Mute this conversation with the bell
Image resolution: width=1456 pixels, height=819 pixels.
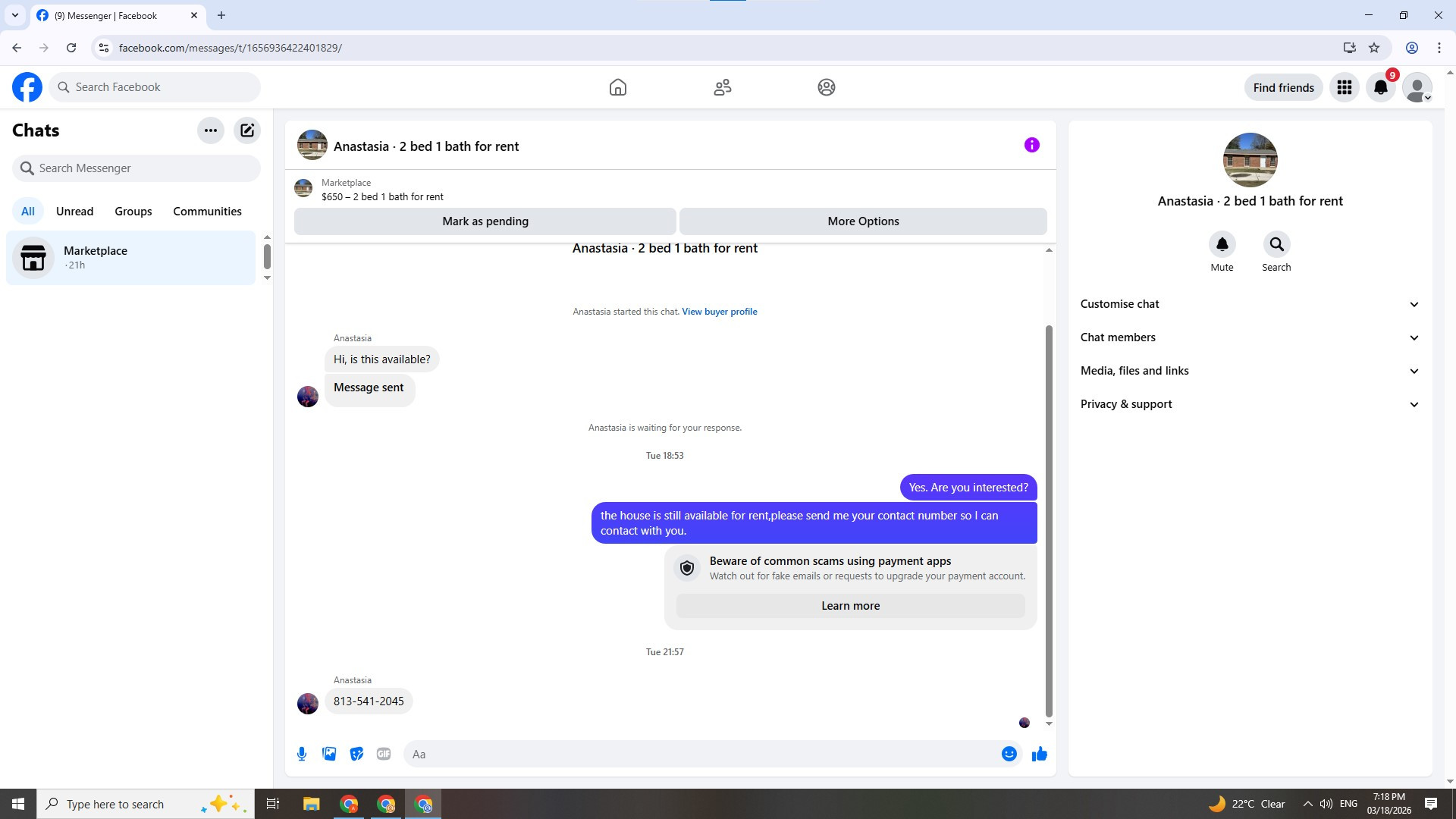(x=1222, y=245)
